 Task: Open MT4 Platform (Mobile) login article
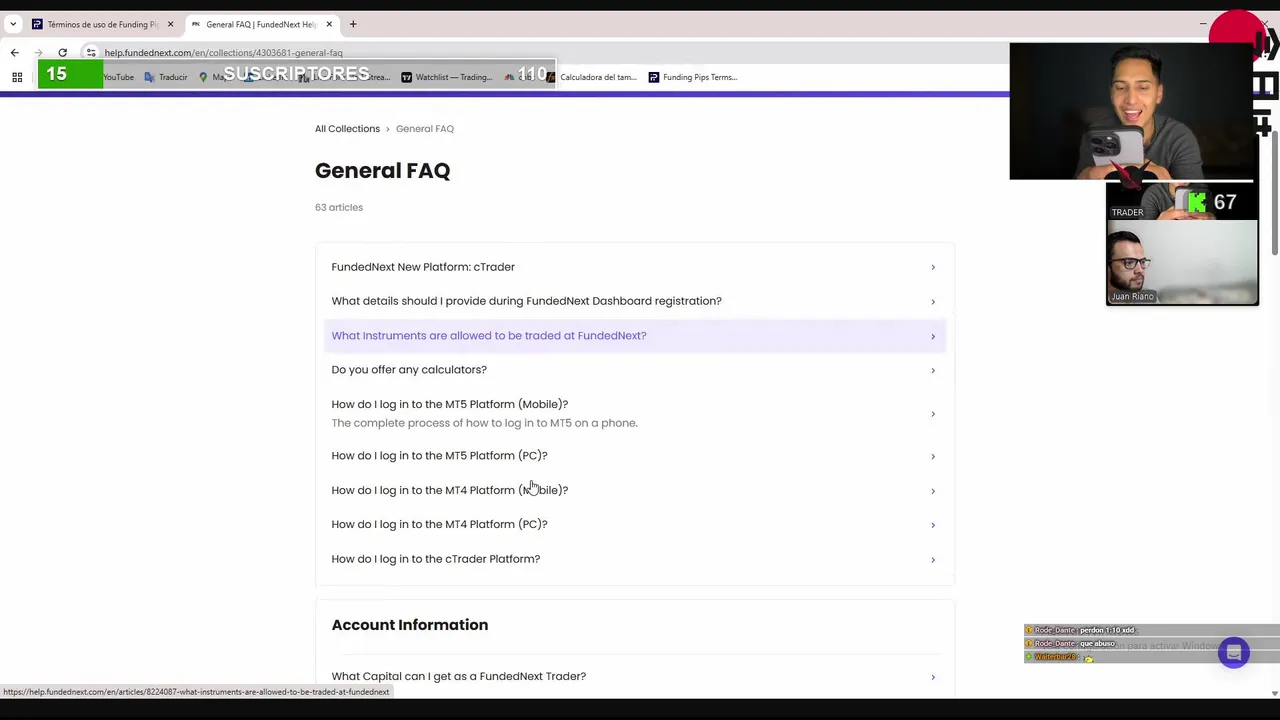pyautogui.click(x=635, y=490)
